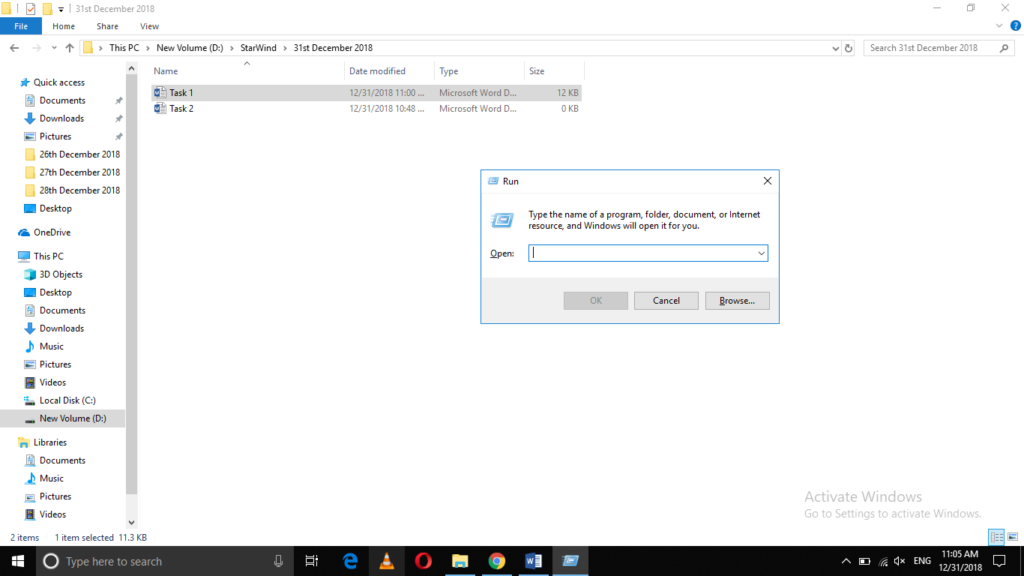
Task: Open the Run dialog Open dropdown arrow
Action: pos(761,253)
